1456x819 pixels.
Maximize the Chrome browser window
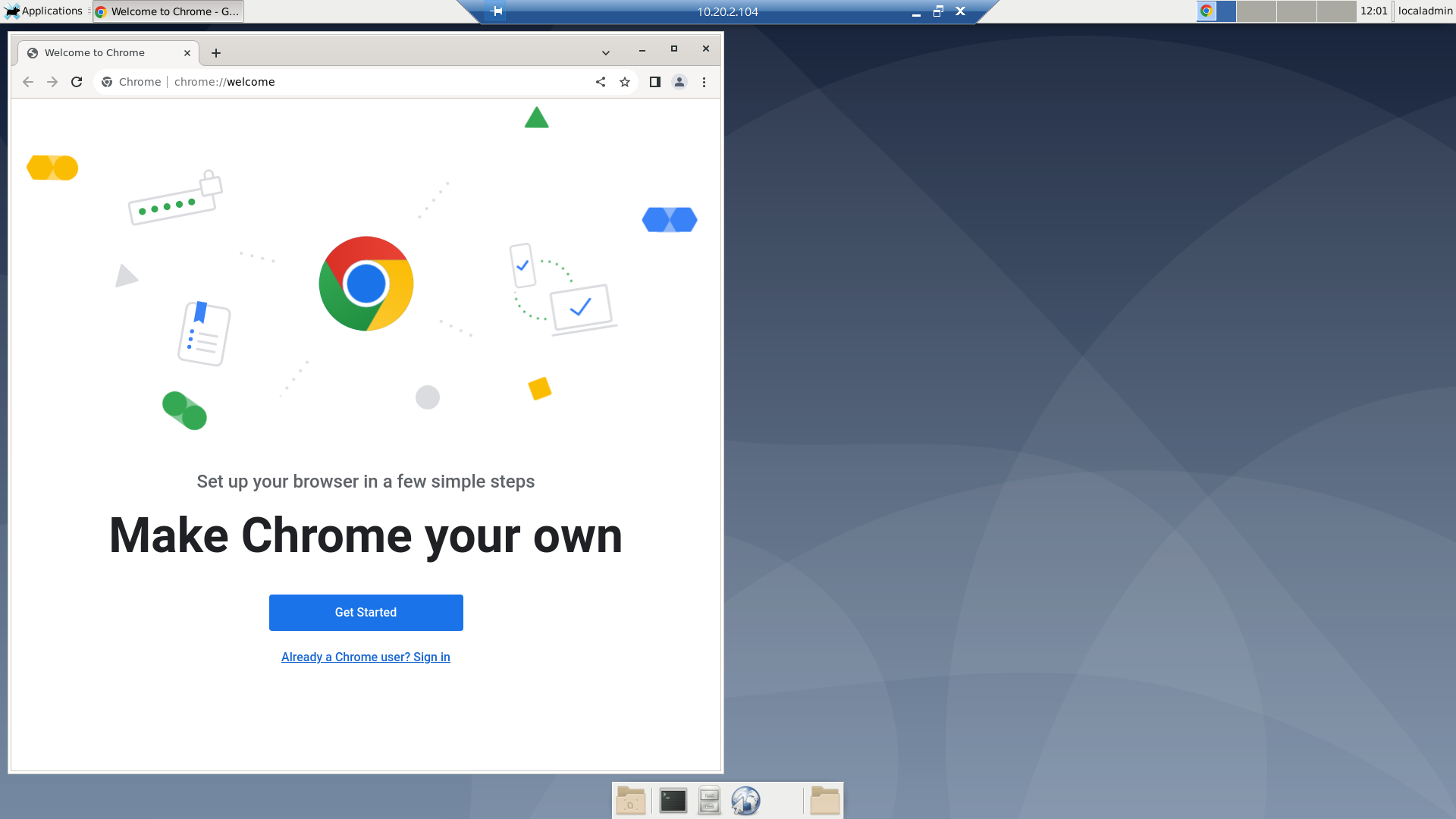(x=674, y=49)
